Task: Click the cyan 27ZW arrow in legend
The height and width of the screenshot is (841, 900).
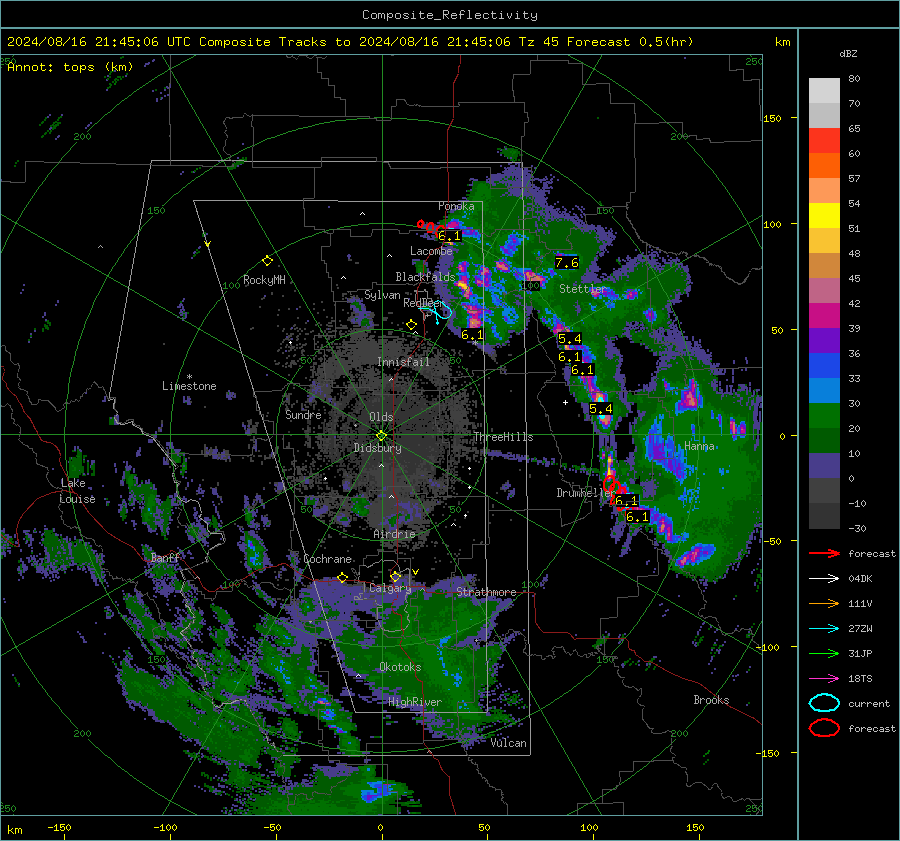Action: coord(824,629)
